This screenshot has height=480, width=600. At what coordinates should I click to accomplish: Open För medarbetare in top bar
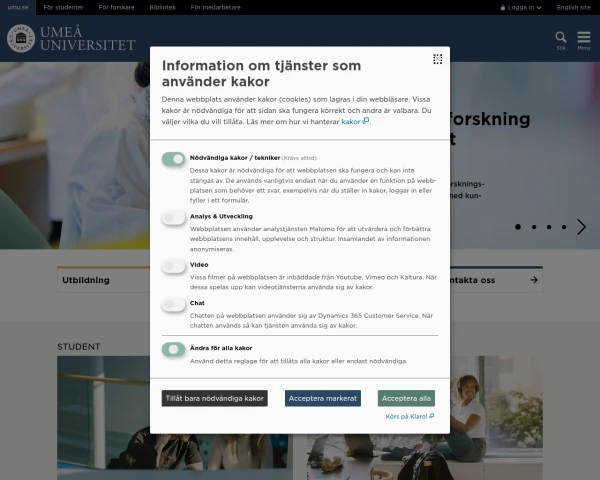215,7
